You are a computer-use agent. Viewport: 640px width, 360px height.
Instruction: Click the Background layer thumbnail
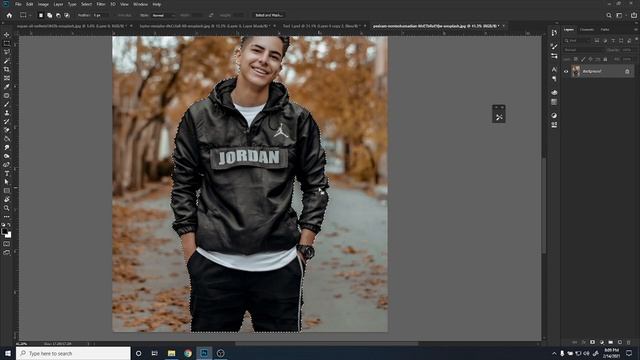[576, 71]
